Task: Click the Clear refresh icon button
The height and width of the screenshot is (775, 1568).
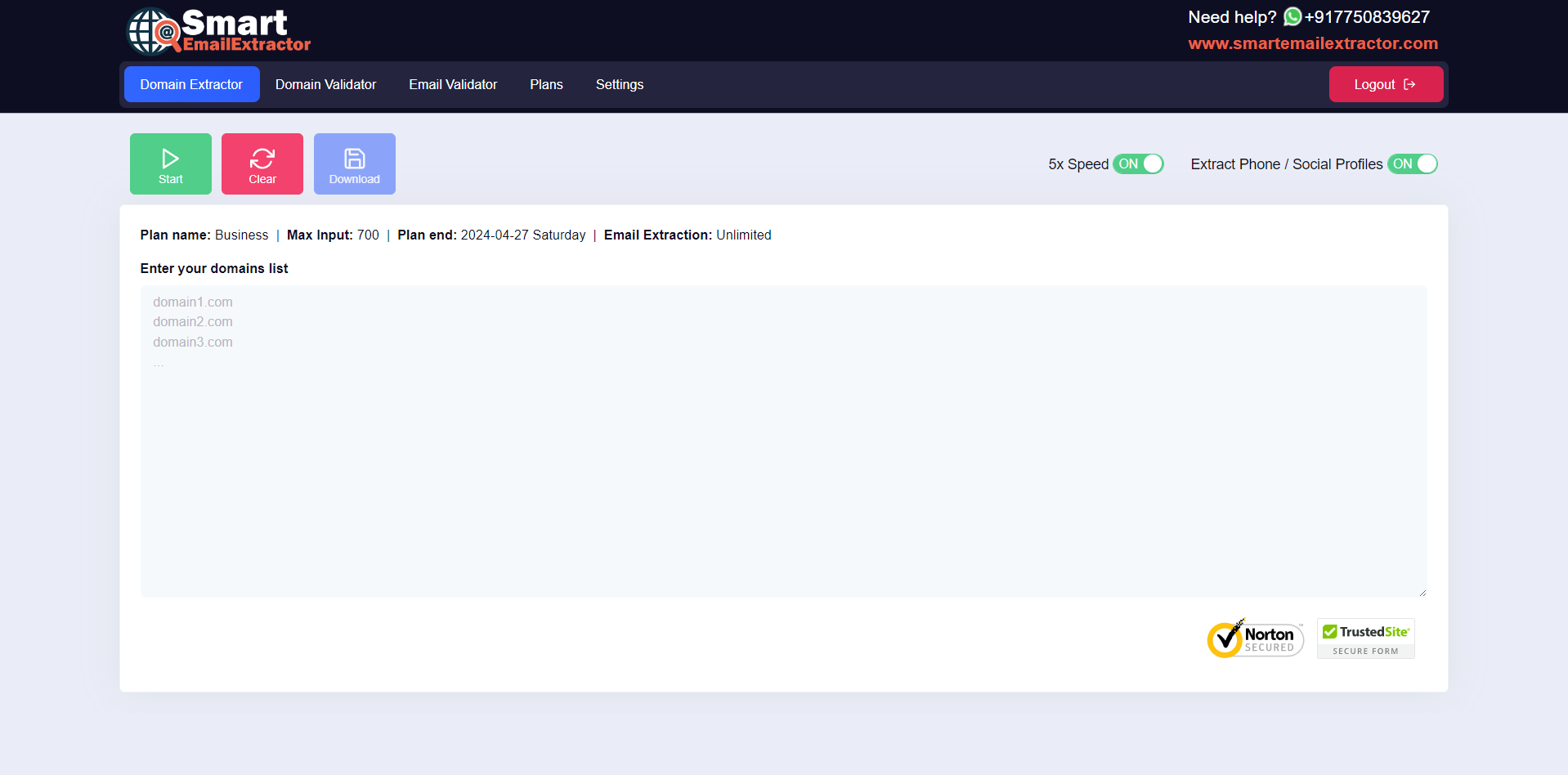Action: [262, 164]
